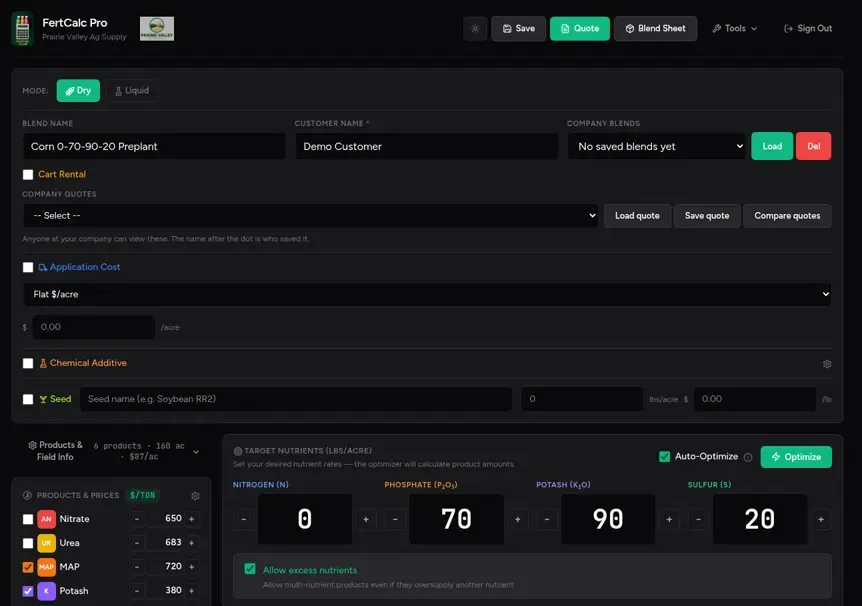
Task: Increase the Urea price with plus
Action: (x=192, y=543)
